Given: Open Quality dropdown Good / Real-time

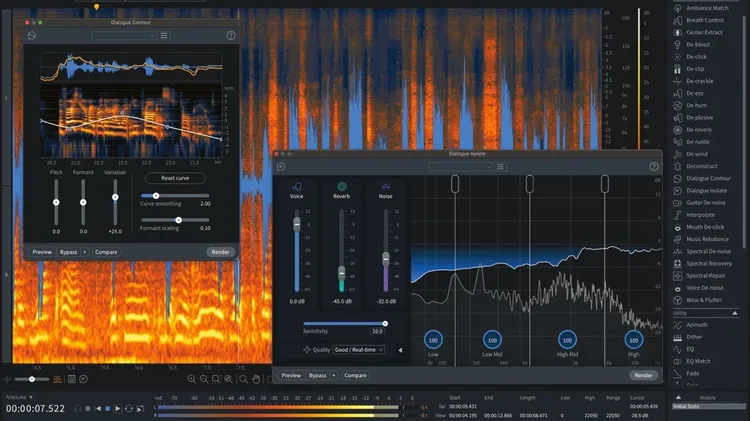Looking at the screenshot, I should coord(359,350).
